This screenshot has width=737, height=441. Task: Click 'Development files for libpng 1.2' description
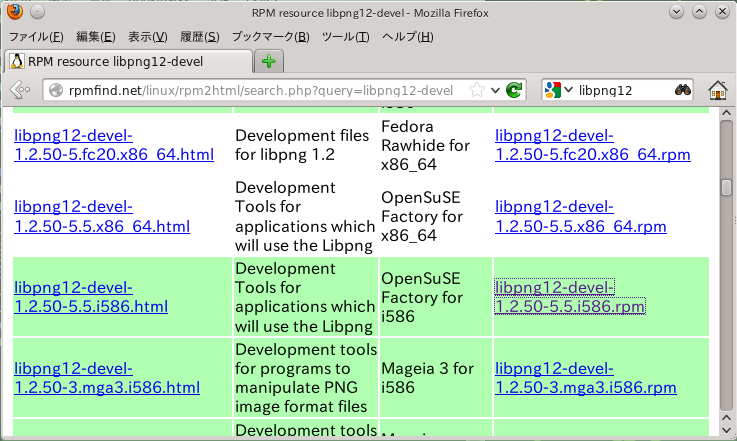(x=302, y=145)
